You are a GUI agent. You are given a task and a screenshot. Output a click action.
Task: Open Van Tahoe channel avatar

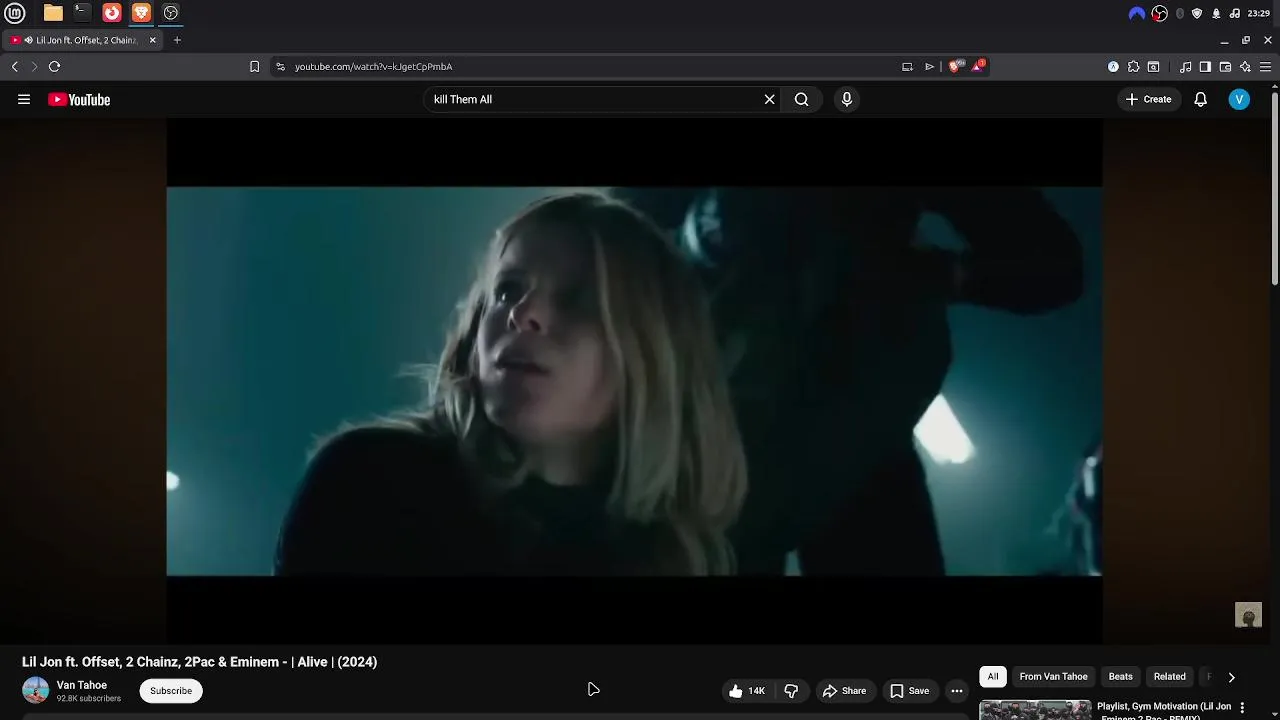click(x=35, y=690)
